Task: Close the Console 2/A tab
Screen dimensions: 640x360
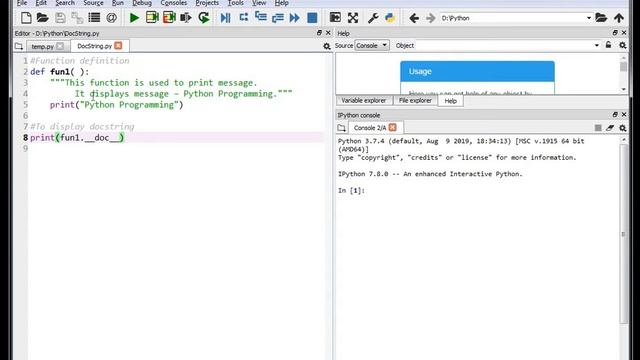Action: click(x=393, y=127)
